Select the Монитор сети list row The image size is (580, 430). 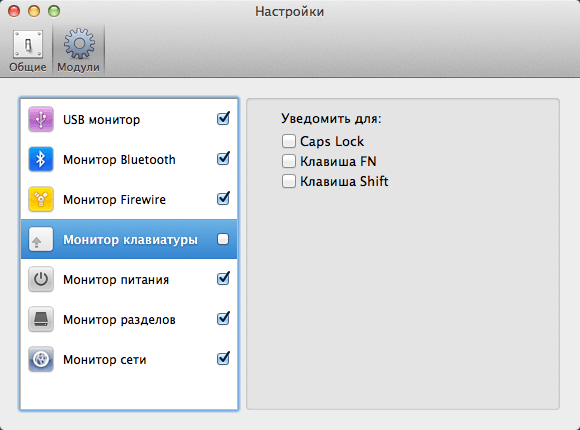click(x=129, y=359)
